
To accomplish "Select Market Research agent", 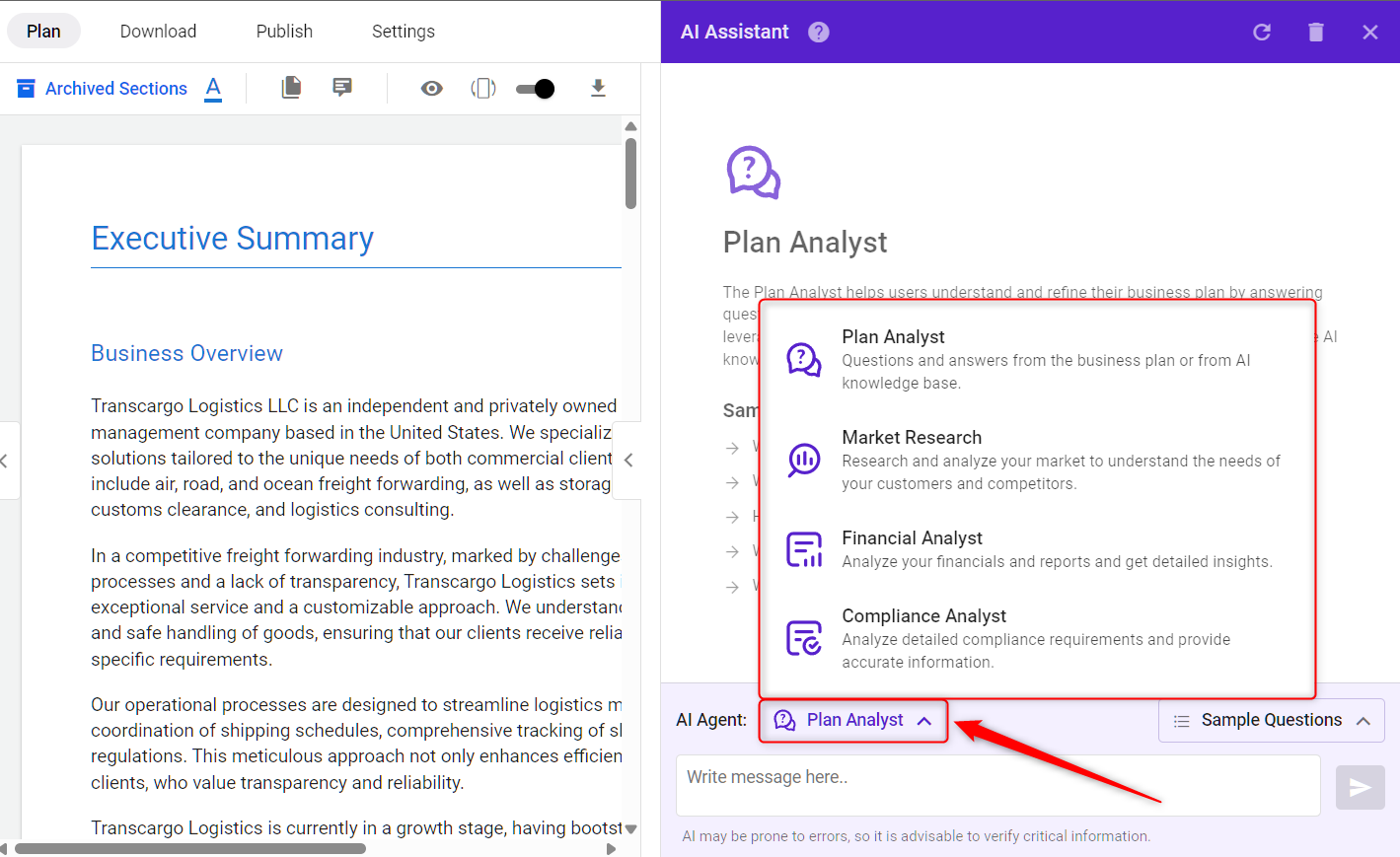I will click(x=1038, y=460).
